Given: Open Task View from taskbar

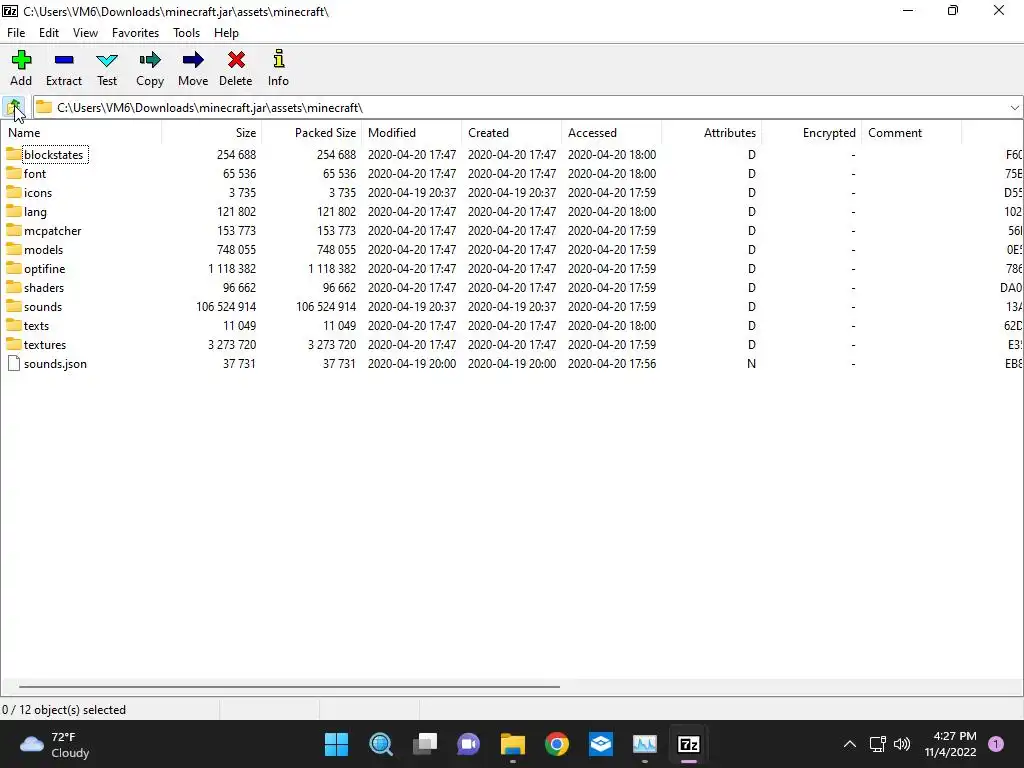Looking at the screenshot, I should click(425, 744).
